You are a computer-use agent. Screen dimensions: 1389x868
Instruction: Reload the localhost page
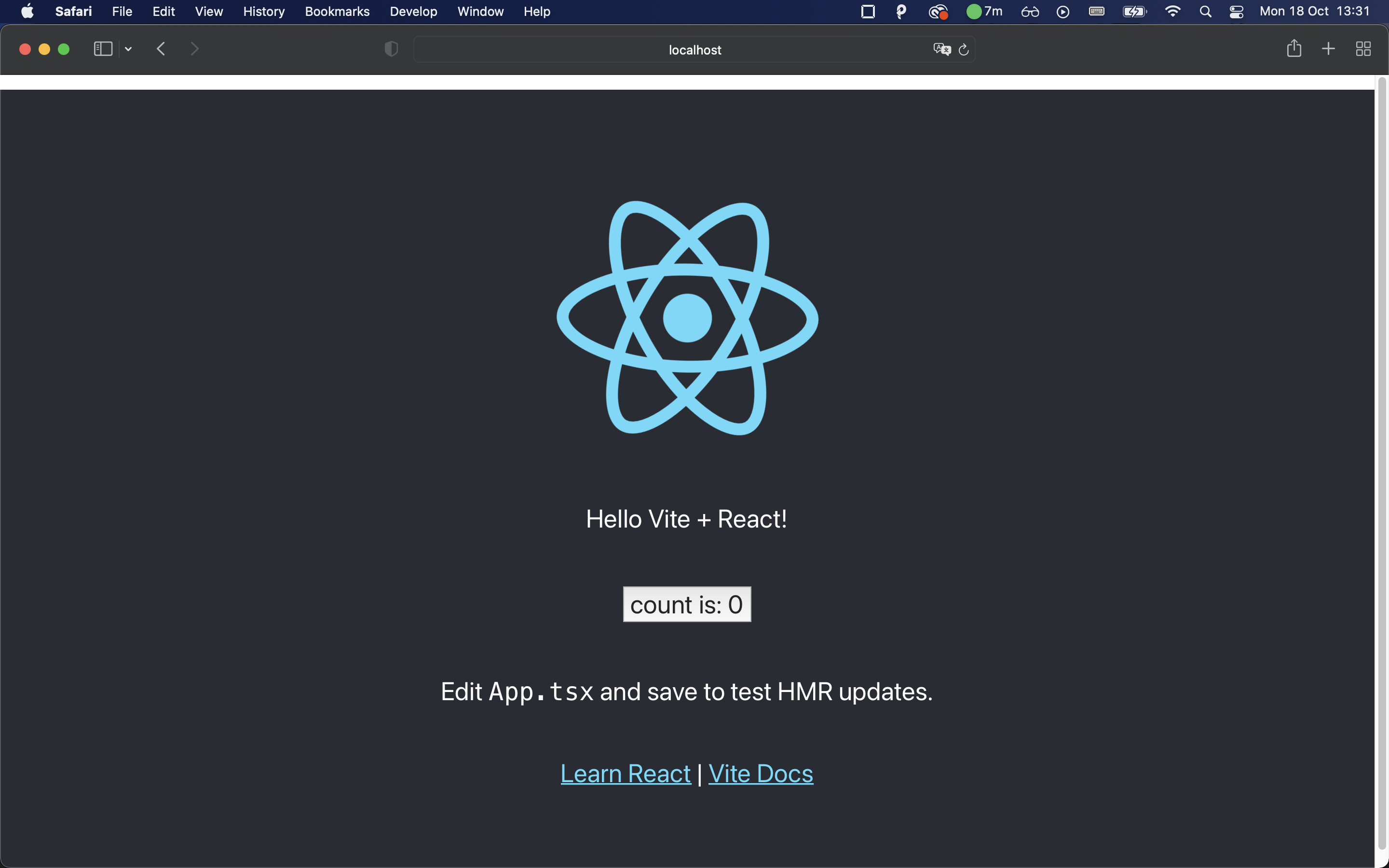tap(963, 49)
